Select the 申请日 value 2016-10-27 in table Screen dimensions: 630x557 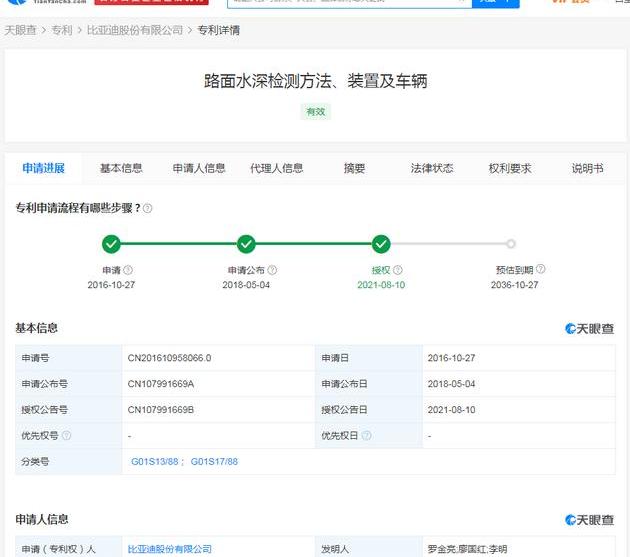(x=451, y=358)
